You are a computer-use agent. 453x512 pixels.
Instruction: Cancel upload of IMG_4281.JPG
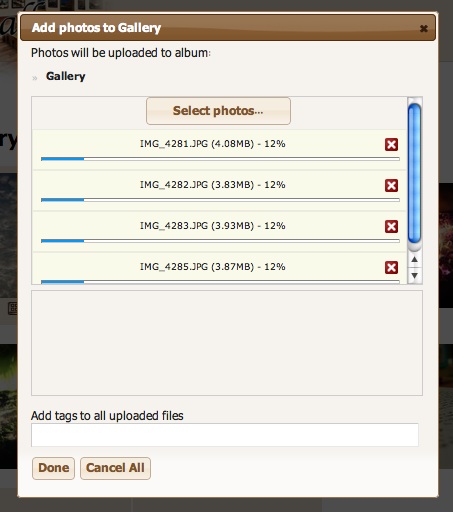(391, 145)
